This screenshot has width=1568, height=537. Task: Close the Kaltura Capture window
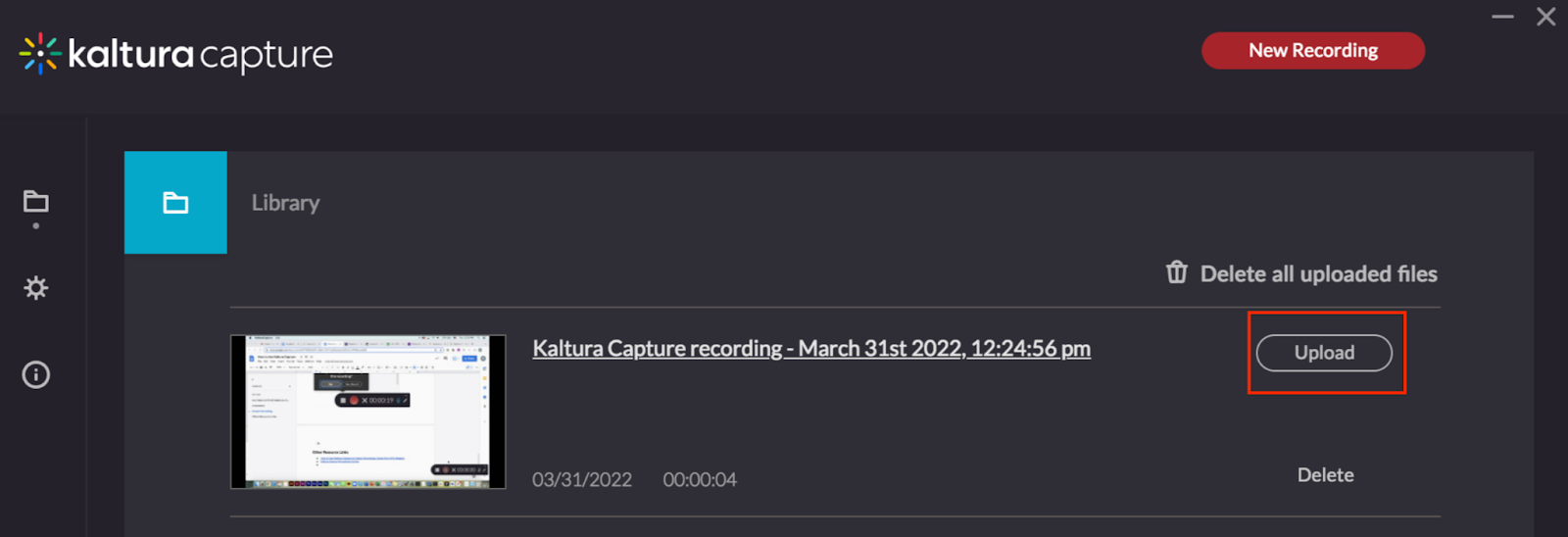[1546, 17]
